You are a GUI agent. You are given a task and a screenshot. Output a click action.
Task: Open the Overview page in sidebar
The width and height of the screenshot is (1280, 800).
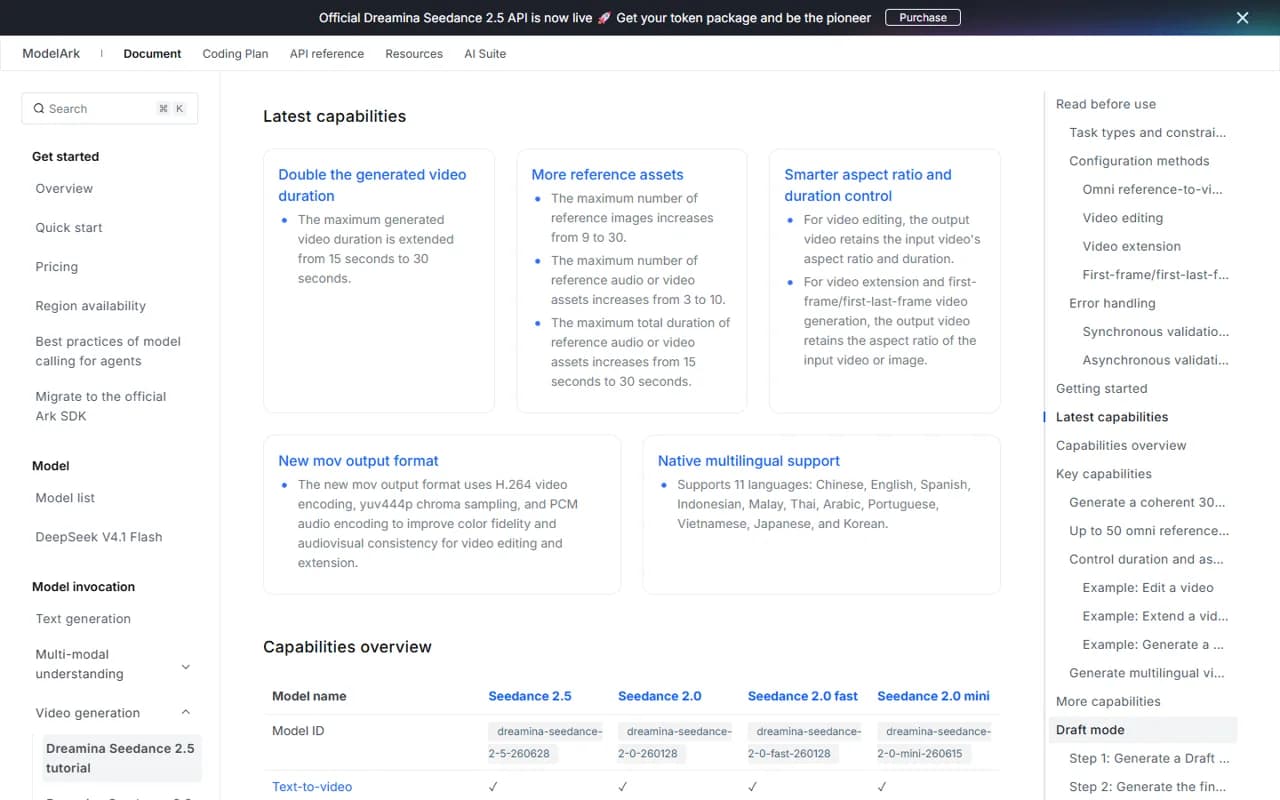click(64, 188)
